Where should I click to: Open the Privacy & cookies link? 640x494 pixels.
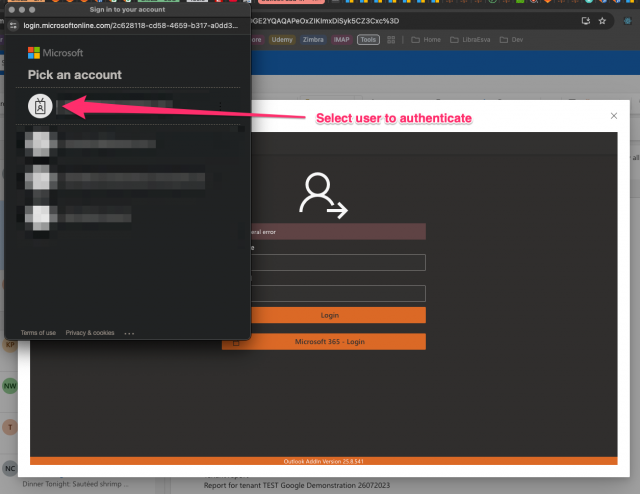(90, 332)
